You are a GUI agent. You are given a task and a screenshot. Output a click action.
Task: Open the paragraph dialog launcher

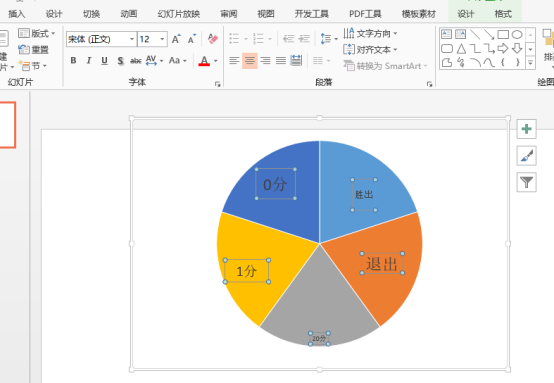(429, 84)
